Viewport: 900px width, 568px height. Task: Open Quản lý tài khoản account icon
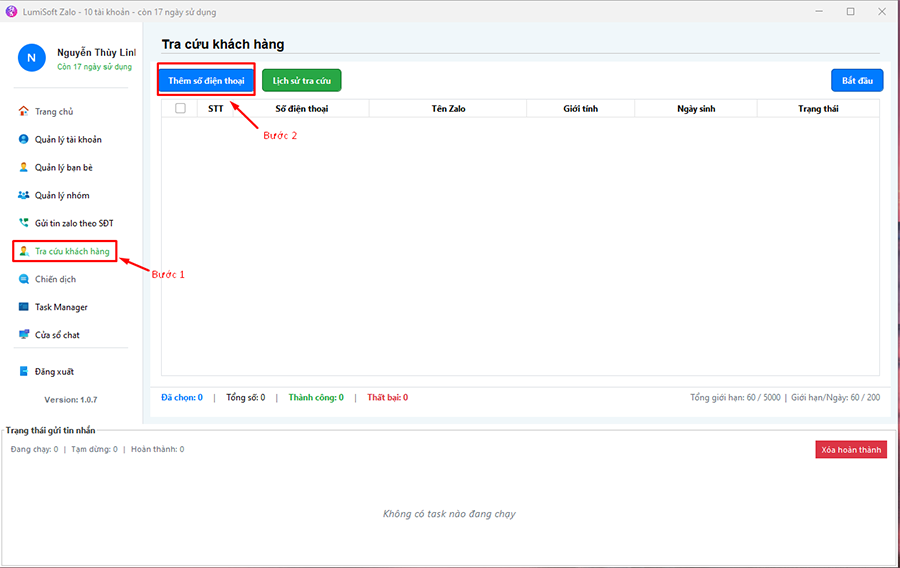[x=24, y=140]
